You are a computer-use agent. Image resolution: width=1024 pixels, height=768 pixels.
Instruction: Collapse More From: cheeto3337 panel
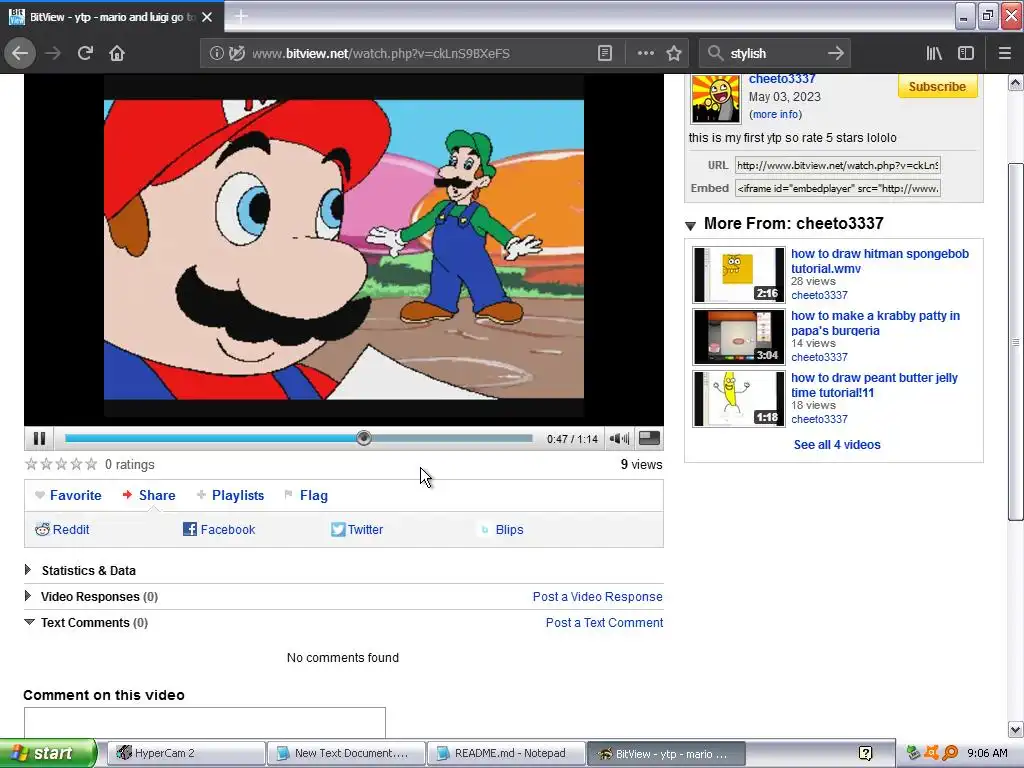pos(690,225)
